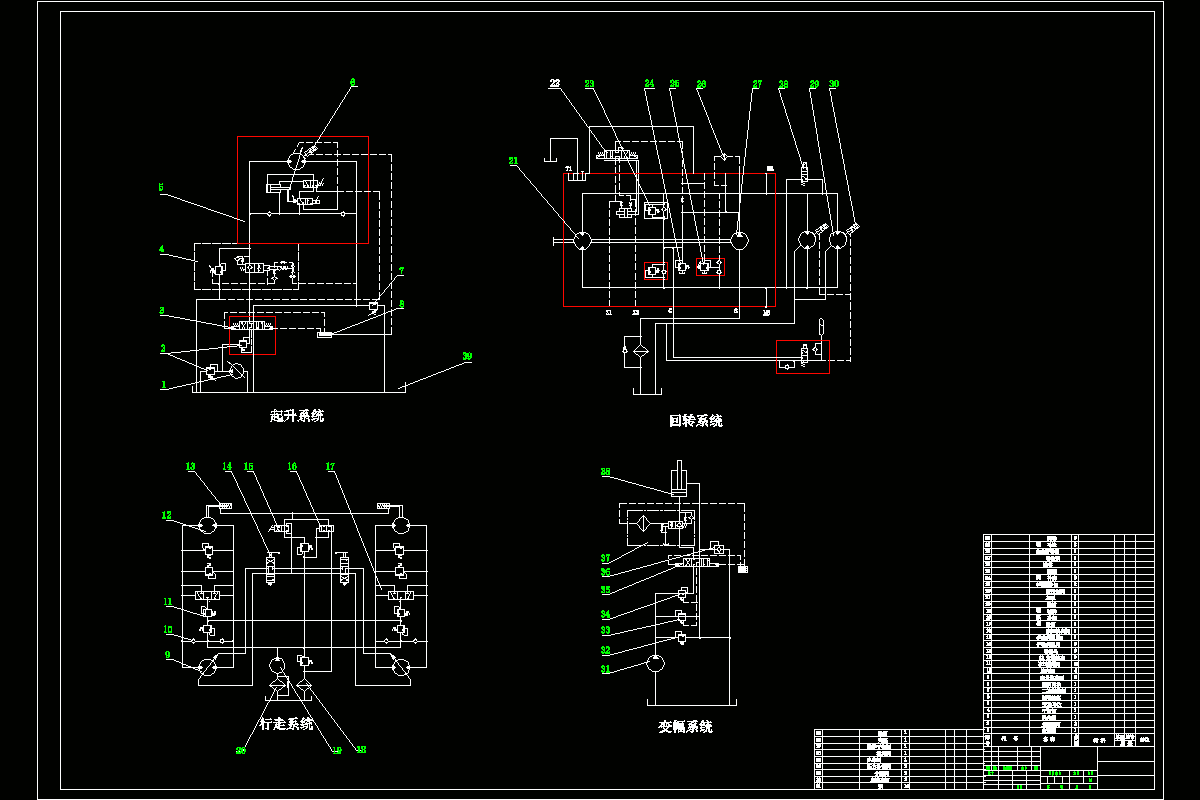
Task: Select the 变幅系统 title text
Action: click(685, 727)
